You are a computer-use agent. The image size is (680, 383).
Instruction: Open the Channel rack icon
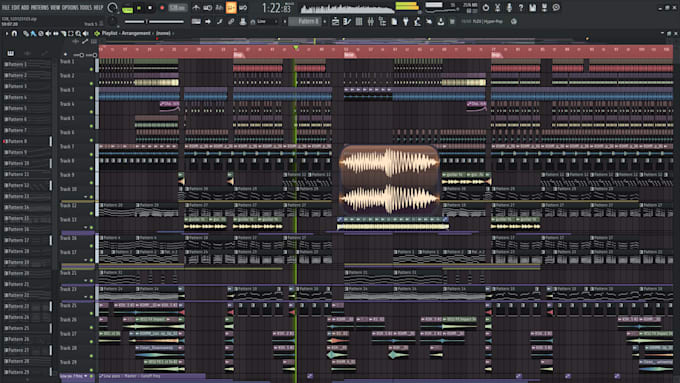click(x=359, y=21)
